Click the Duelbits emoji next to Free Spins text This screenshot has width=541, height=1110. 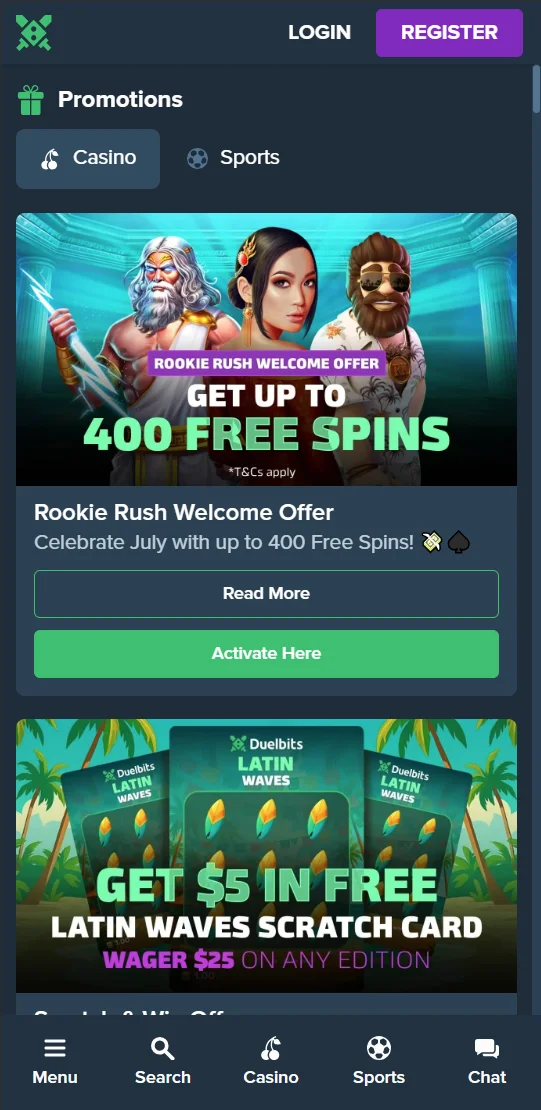432,543
